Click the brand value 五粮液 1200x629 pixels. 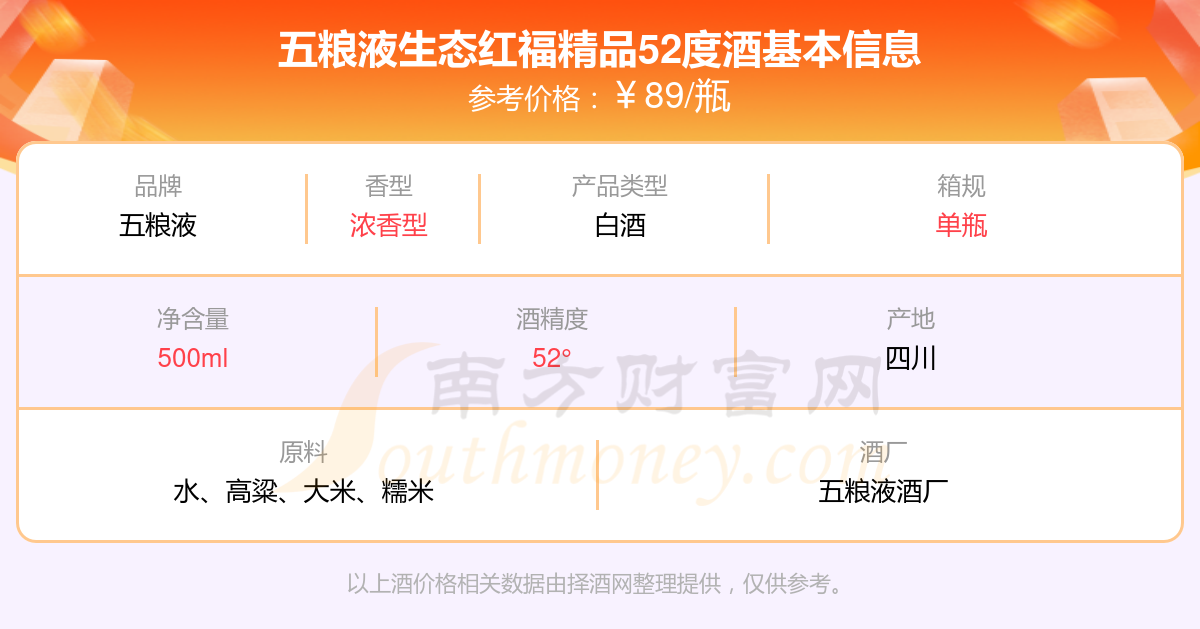[x=158, y=225]
